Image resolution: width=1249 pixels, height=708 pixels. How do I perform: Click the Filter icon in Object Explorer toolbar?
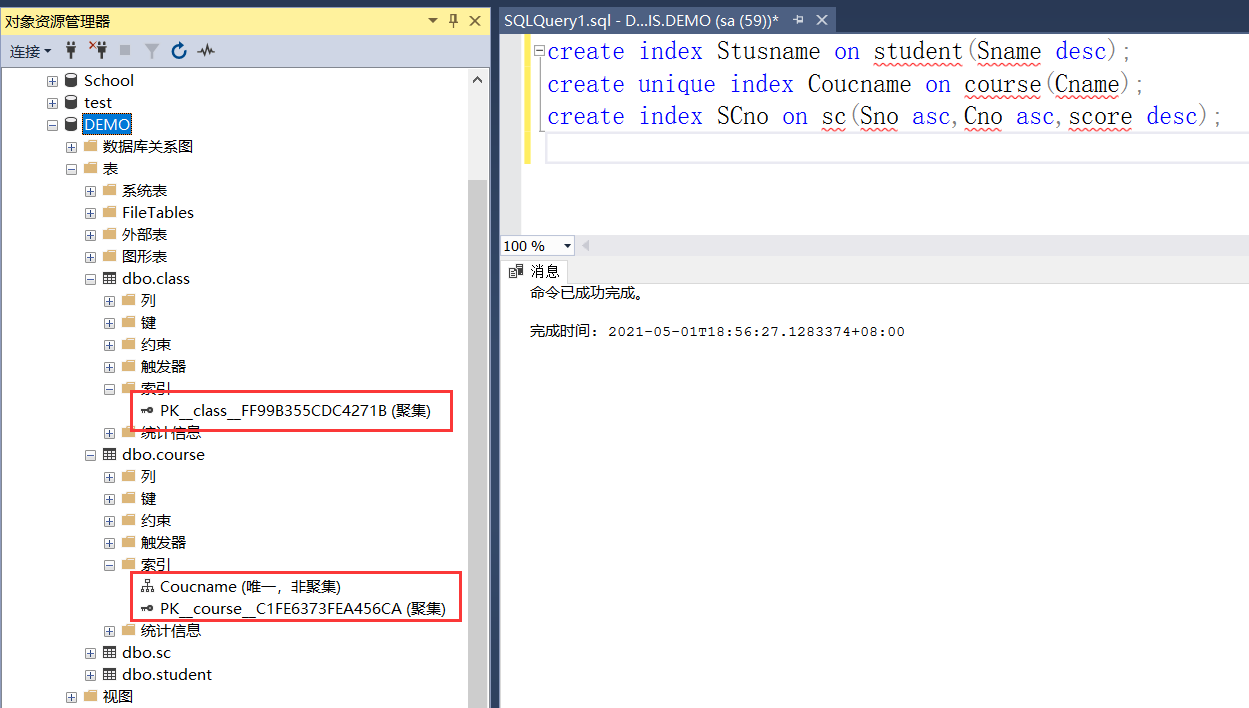tap(152, 50)
